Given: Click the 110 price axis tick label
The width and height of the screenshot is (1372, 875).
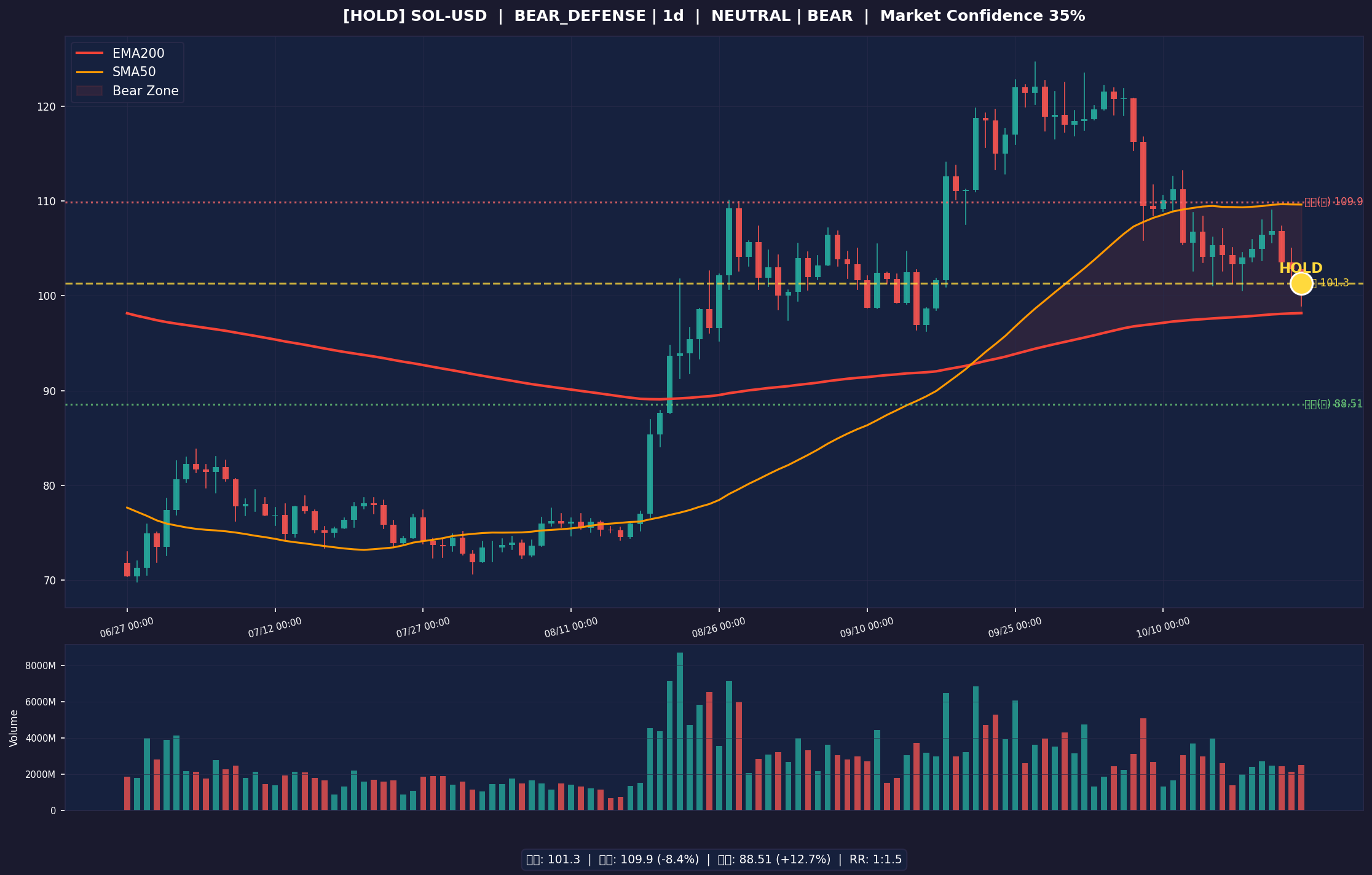Looking at the screenshot, I should (x=46, y=202).
